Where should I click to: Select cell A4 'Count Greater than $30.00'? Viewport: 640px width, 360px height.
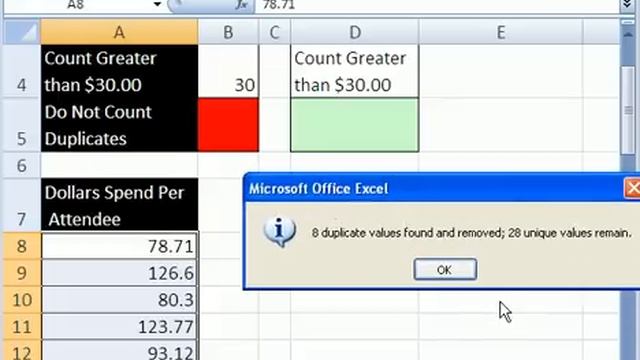pos(119,71)
